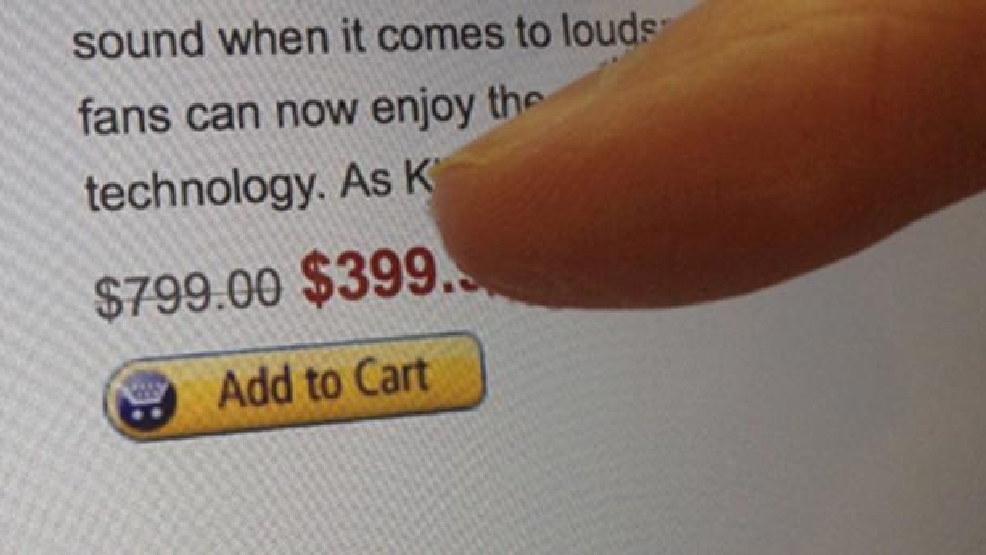Select the crossed-out $799.00 original price
This screenshot has height=555, width=986.
[187, 292]
